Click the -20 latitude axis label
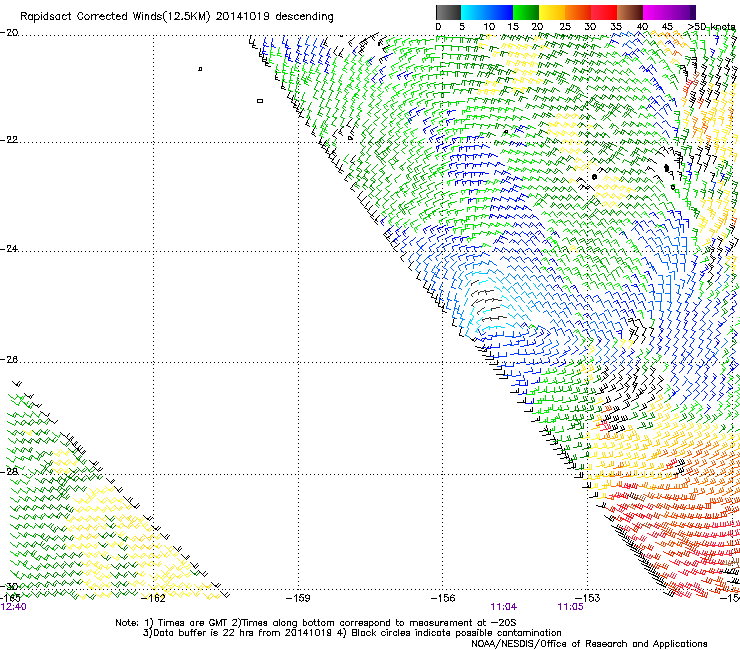Screen dimensions: 740x650 (9, 33)
